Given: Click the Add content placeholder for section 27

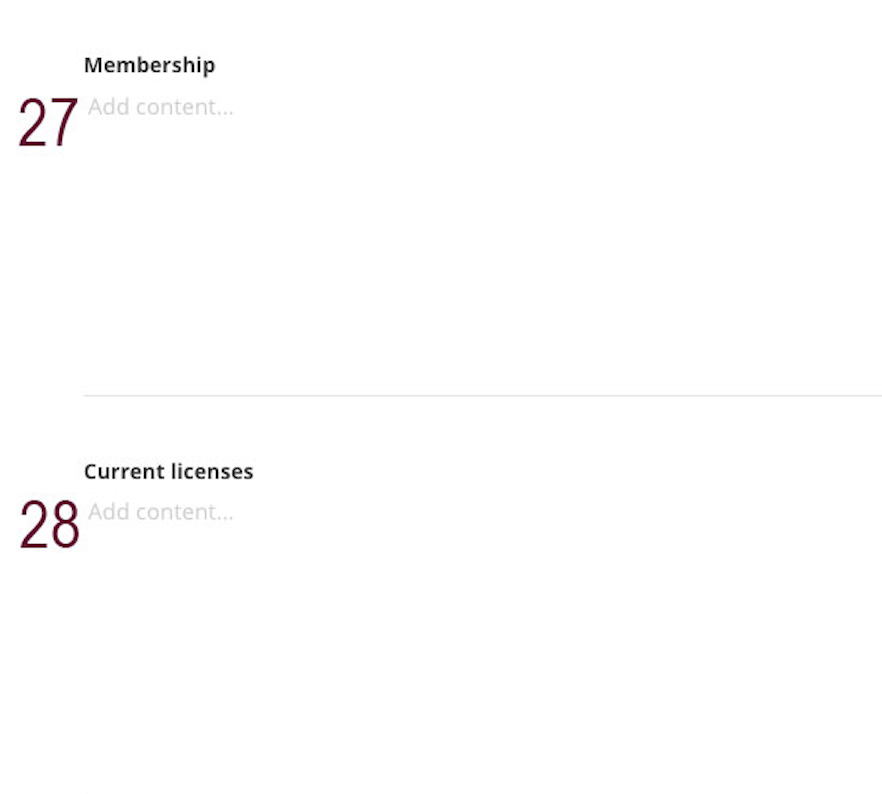Looking at the screenshot, I should point(160,107).
